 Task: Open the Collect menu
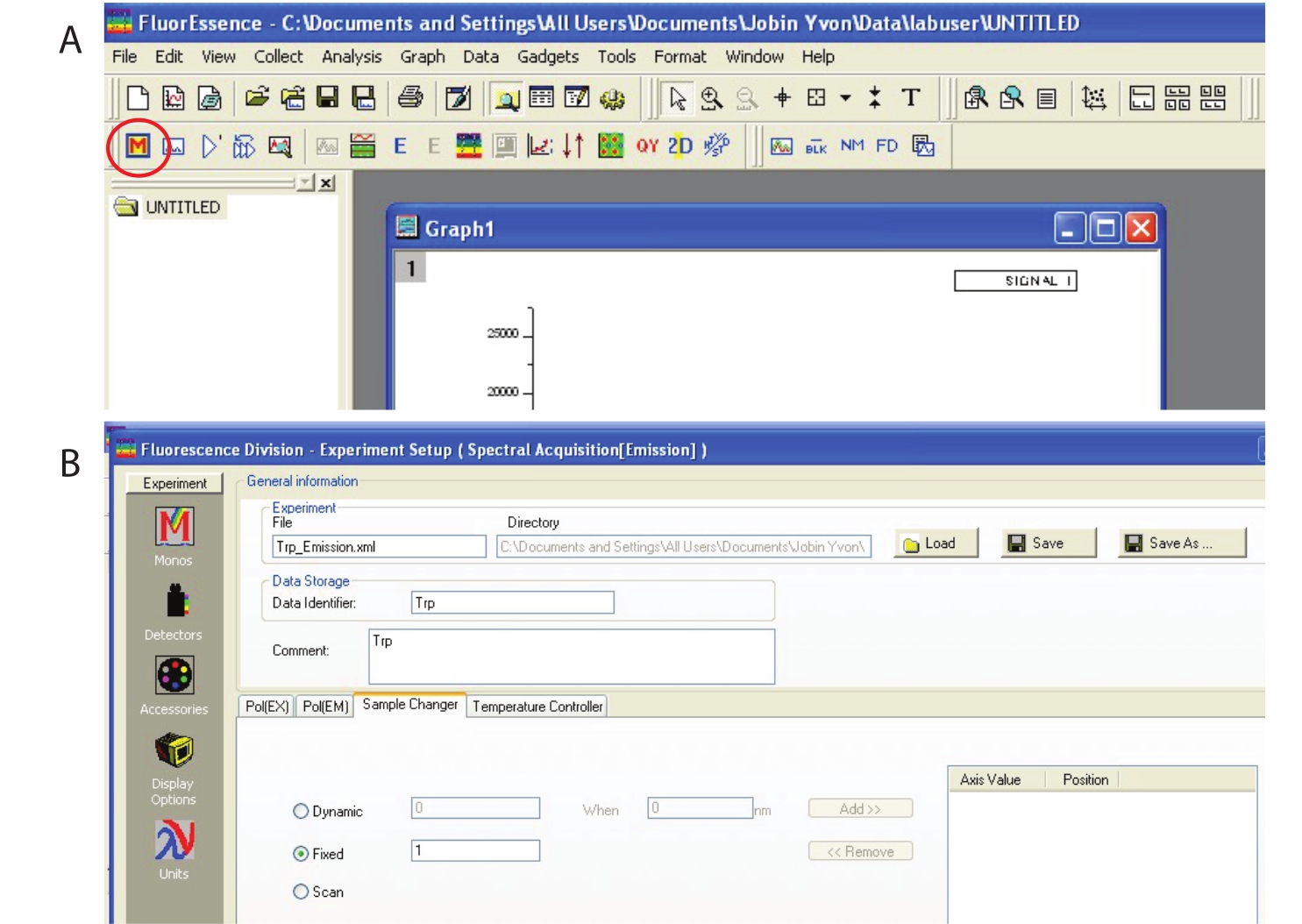point(278,57)
